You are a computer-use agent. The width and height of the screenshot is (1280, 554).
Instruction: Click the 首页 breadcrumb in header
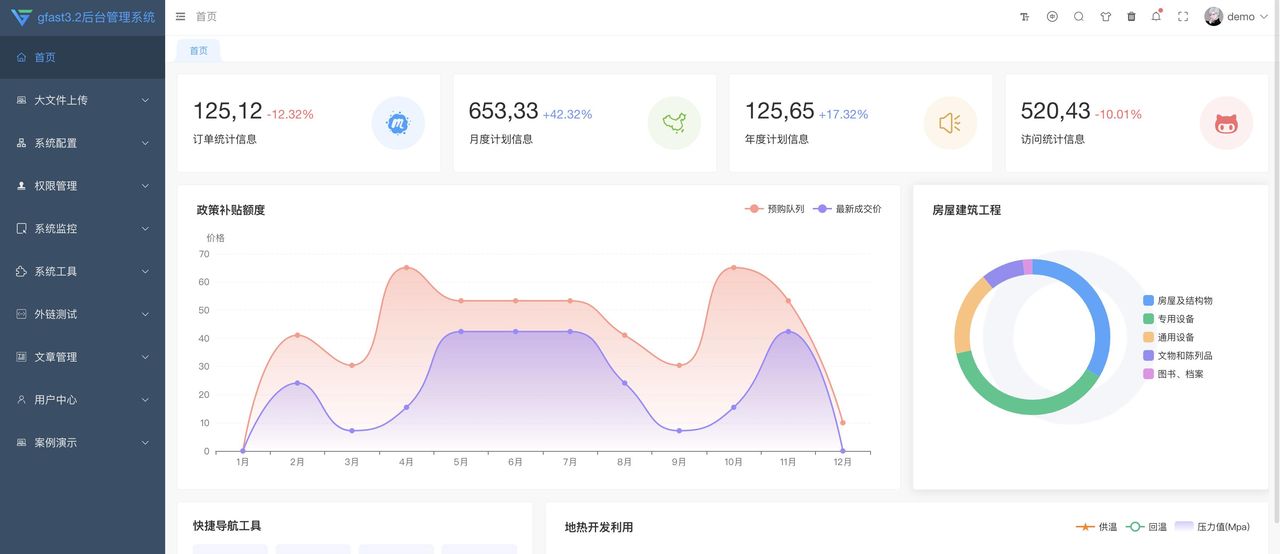pos(206,17)
